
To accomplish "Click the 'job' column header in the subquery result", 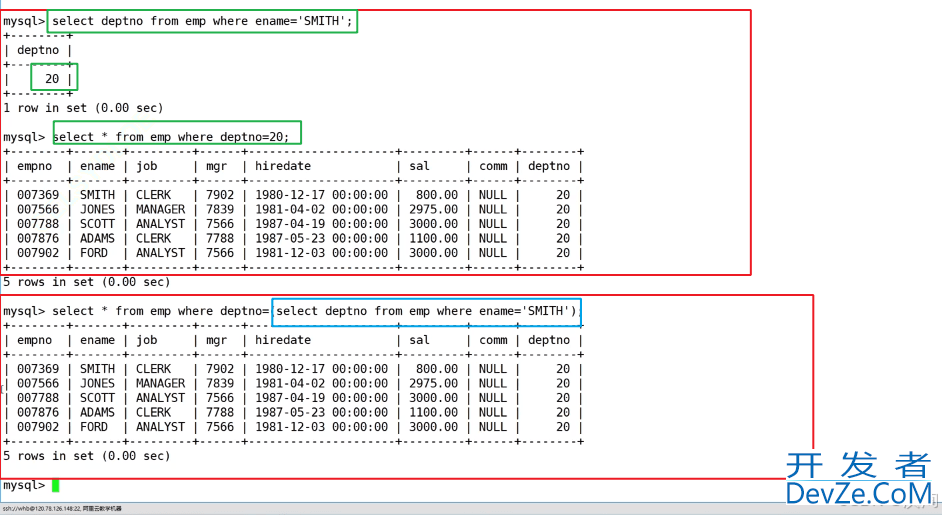I will (x=146, y=340).
